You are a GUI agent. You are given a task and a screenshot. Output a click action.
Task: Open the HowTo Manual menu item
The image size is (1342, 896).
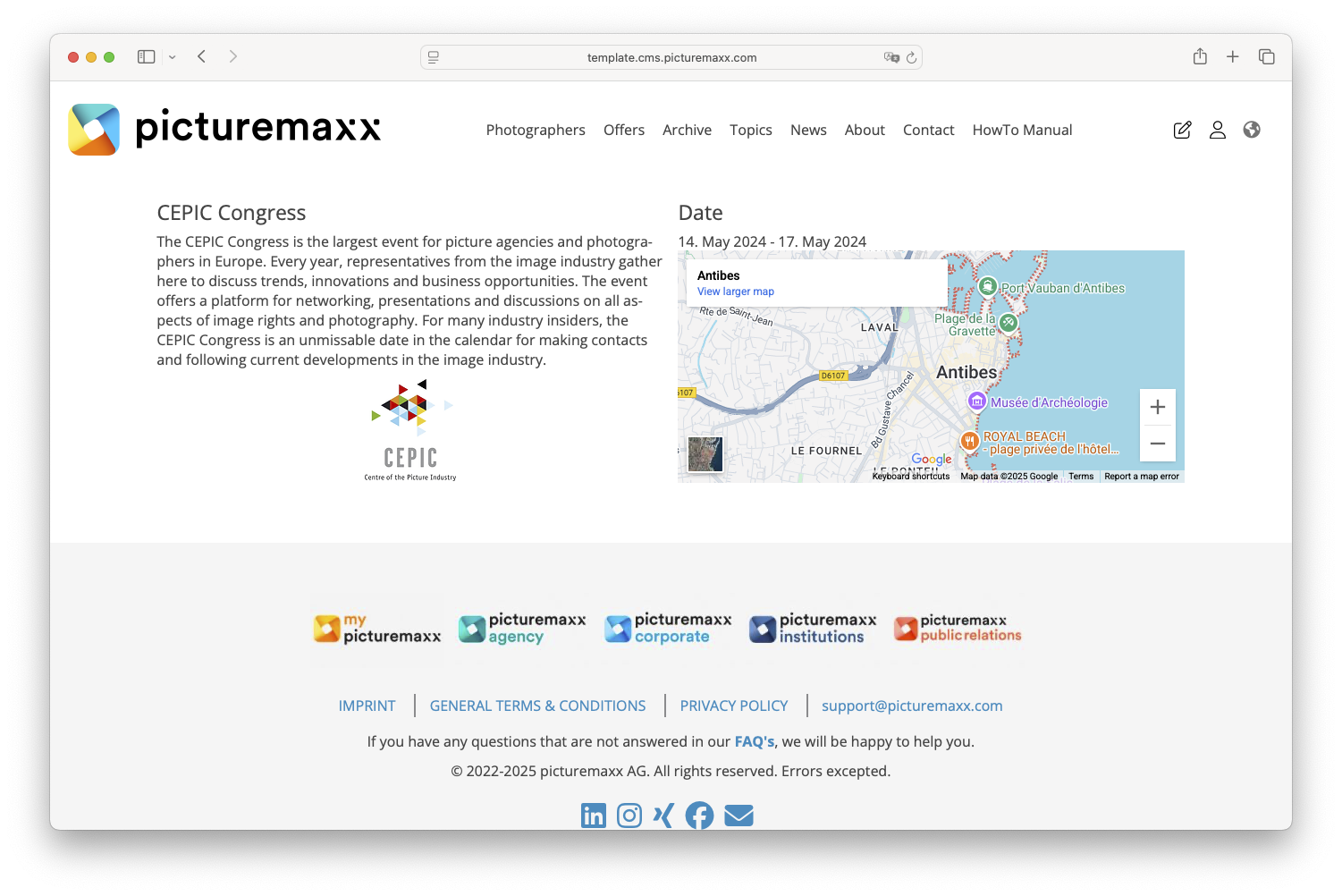coord(1022,130)
